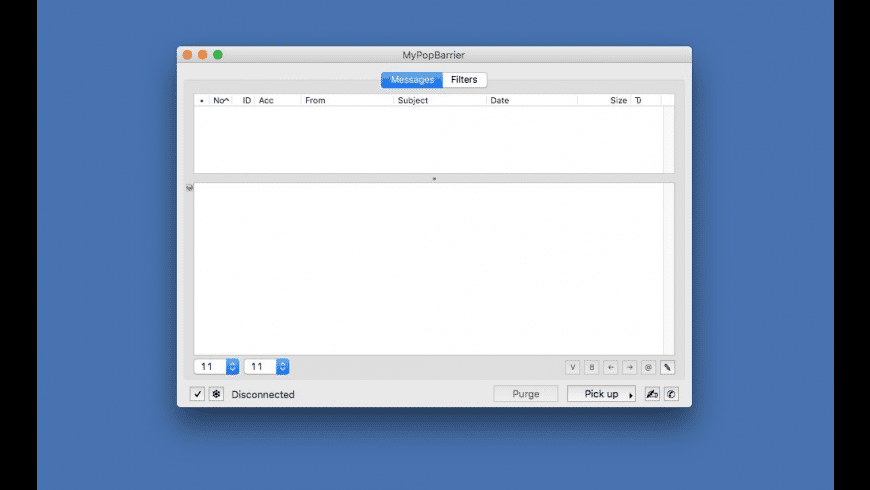Click the round icon in bottom-right corner
This screenshot has height=490, width=870.
(671, 394)
